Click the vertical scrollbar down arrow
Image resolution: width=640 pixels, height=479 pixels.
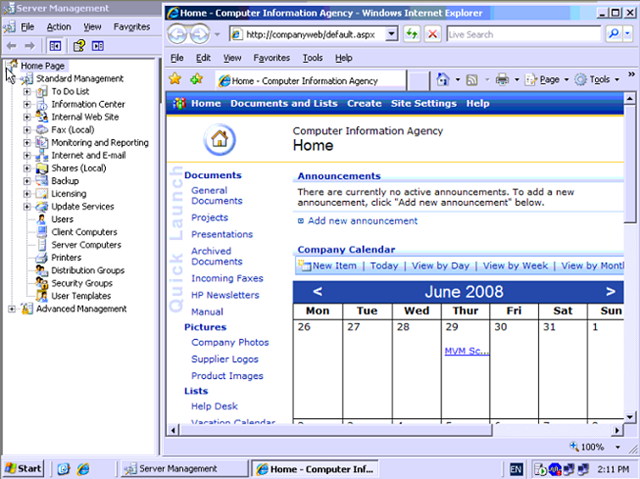pos(629,417)
